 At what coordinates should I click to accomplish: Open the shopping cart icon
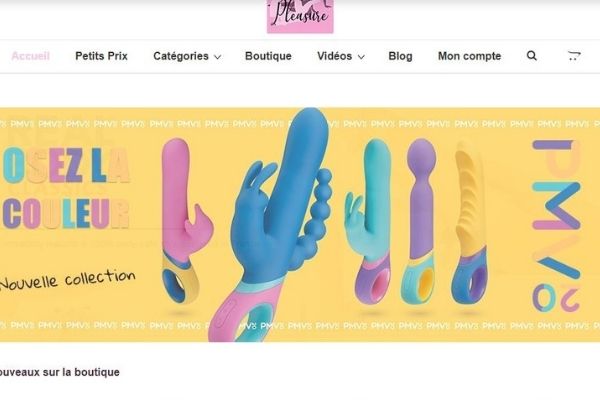(574, 56)
